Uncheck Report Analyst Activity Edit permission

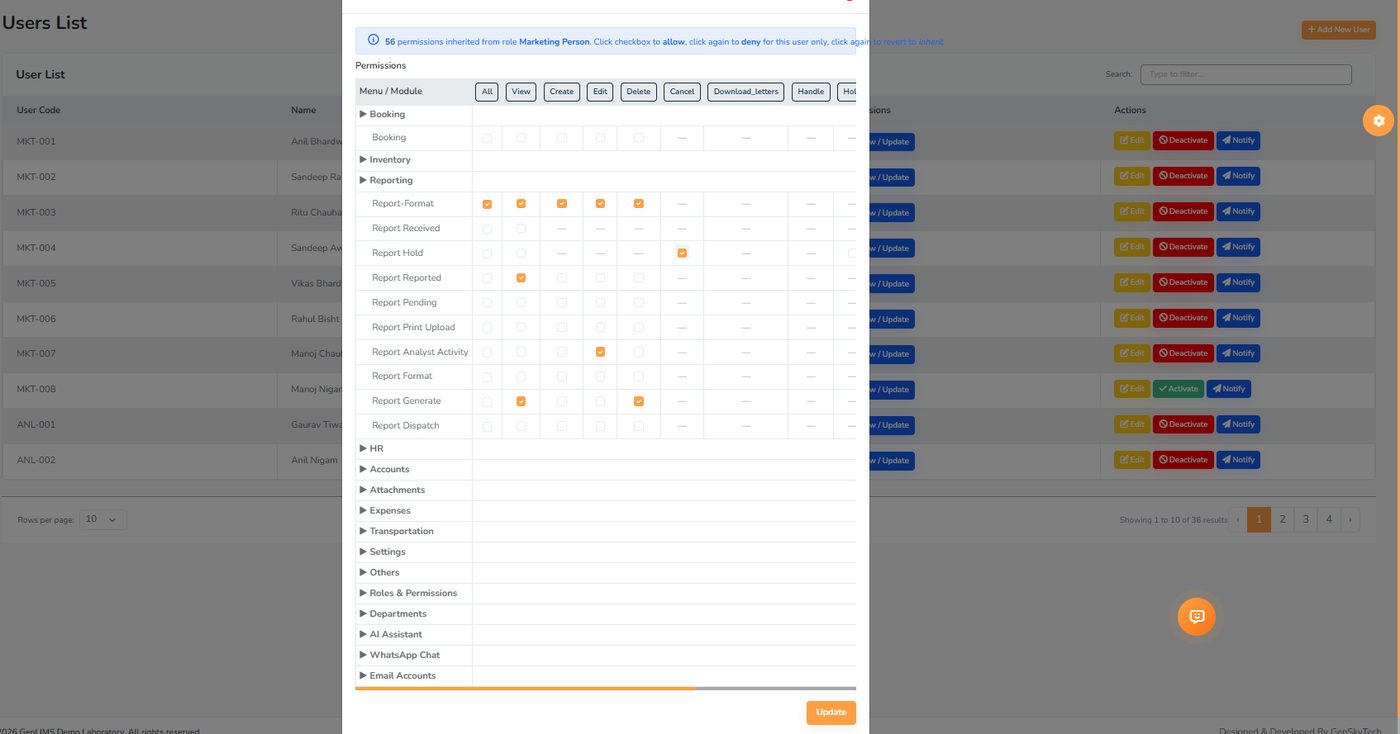coord(600,352)
